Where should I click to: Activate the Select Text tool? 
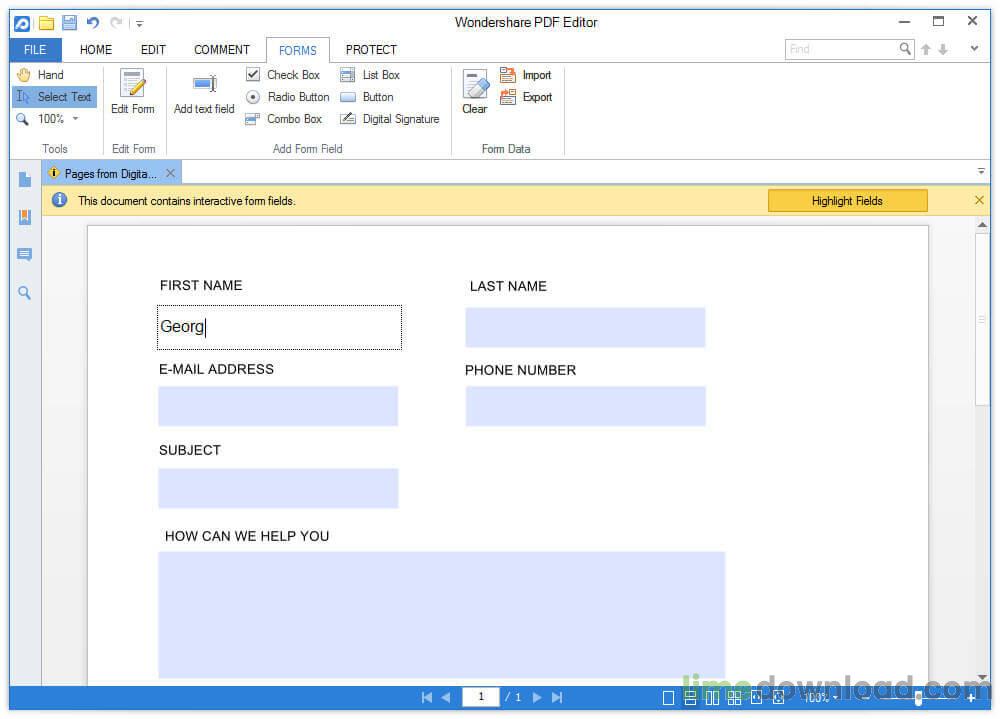57,97
